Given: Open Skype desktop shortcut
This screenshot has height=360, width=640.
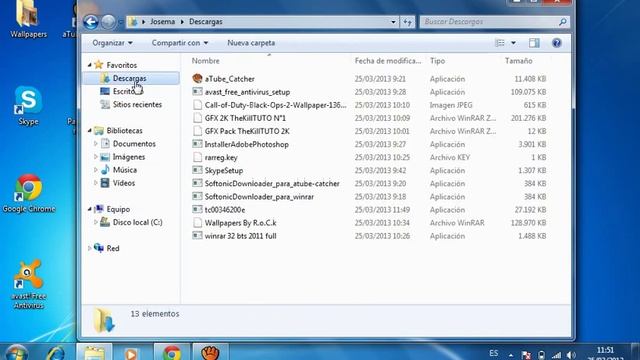Looking at the screenshot, I should tap(28, 105).
